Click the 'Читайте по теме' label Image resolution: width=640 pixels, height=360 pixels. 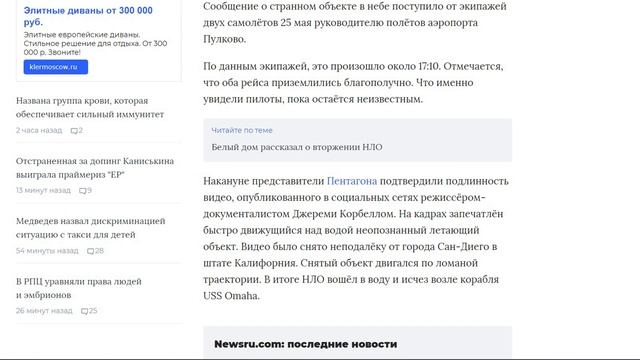242,130
